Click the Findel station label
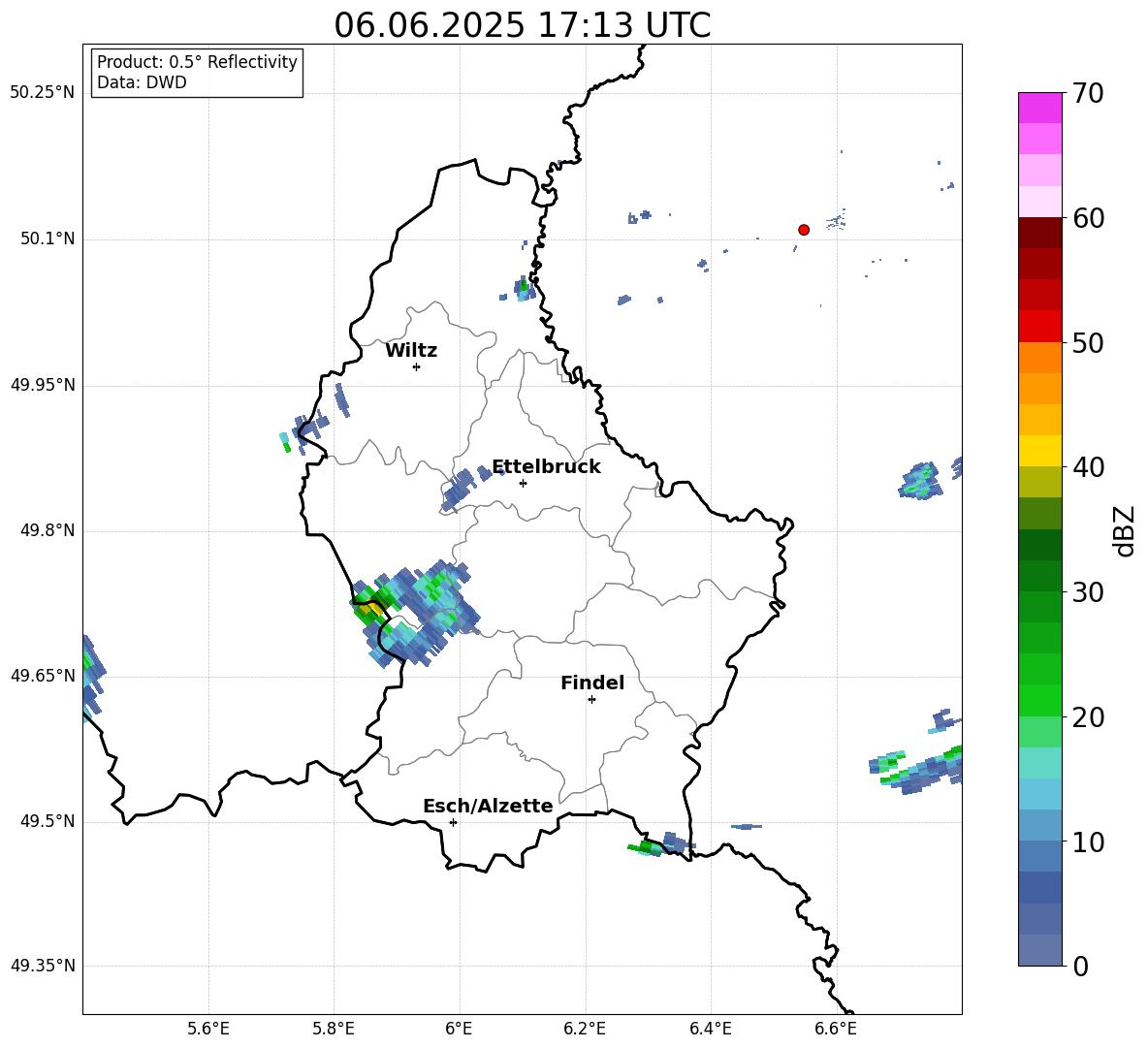The image size is (1148, 1048). 592,683
